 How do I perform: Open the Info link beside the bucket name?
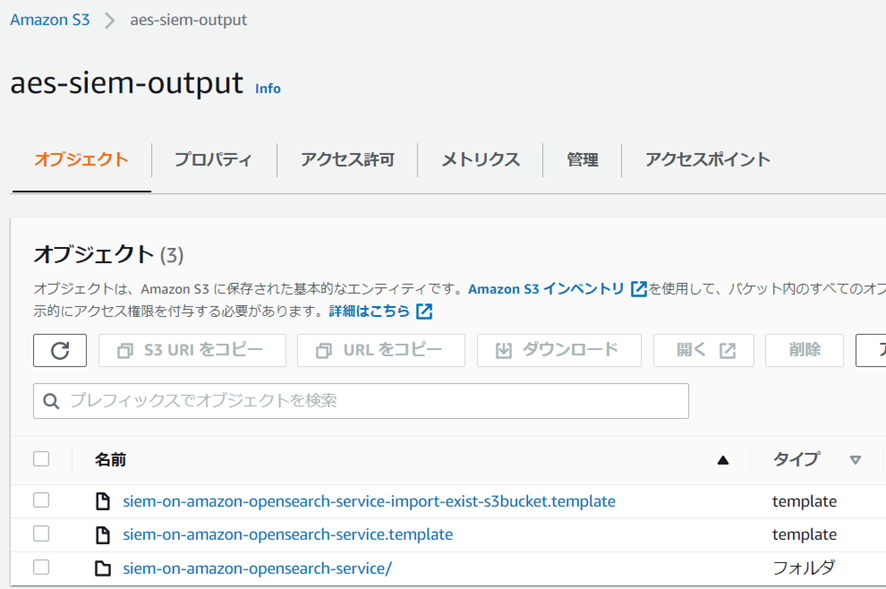[268, 89]
